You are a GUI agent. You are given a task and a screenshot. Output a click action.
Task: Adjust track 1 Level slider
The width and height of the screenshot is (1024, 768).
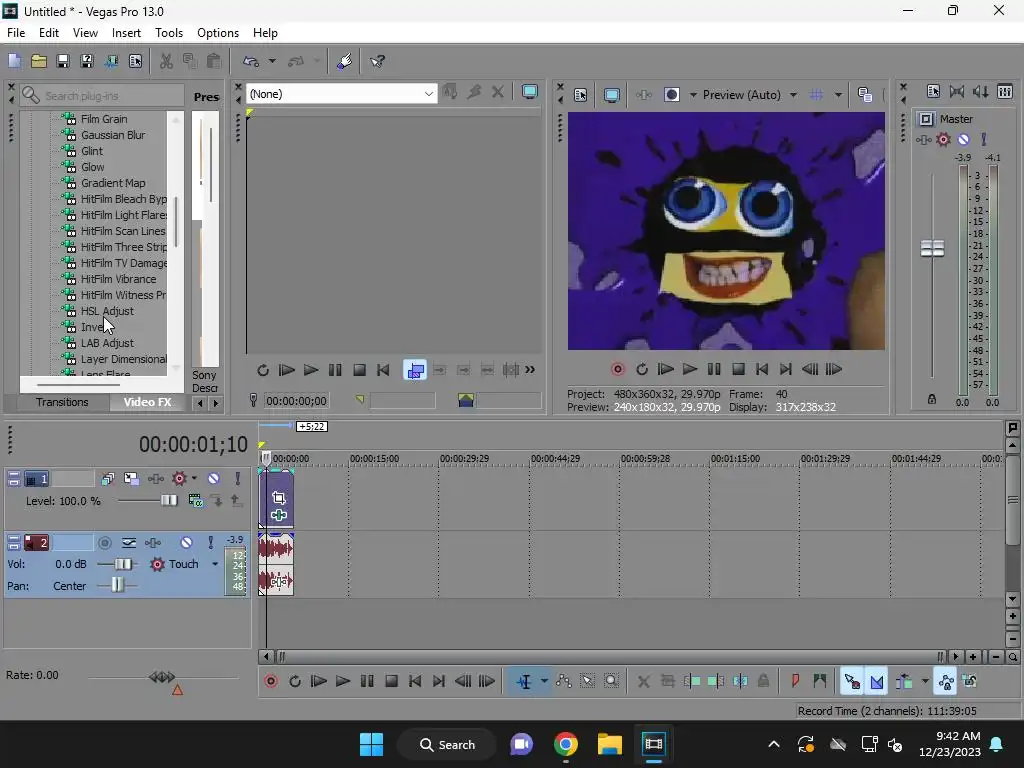(x=168, y=501)
